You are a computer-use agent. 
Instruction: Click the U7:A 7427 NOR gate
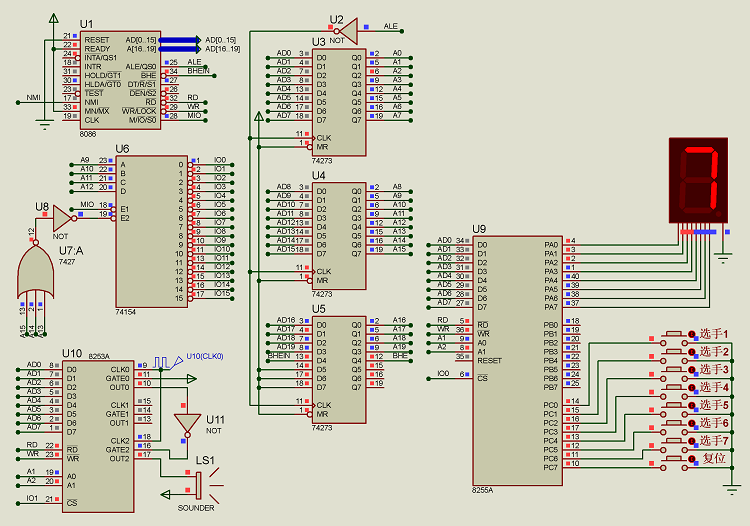35,270
